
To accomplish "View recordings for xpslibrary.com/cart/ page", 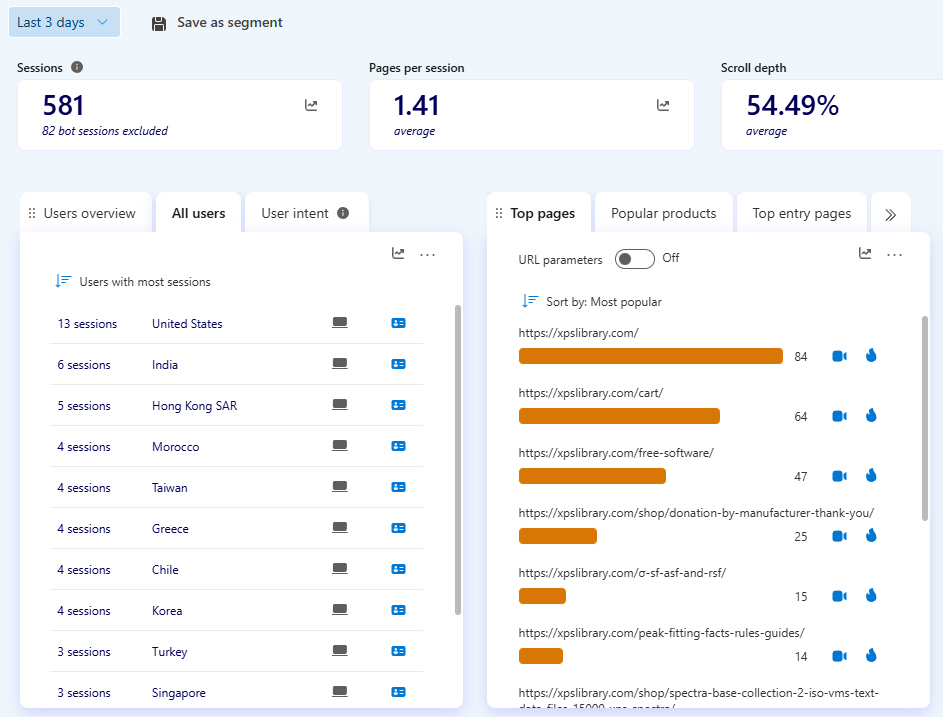I will (x=840, y=416).
